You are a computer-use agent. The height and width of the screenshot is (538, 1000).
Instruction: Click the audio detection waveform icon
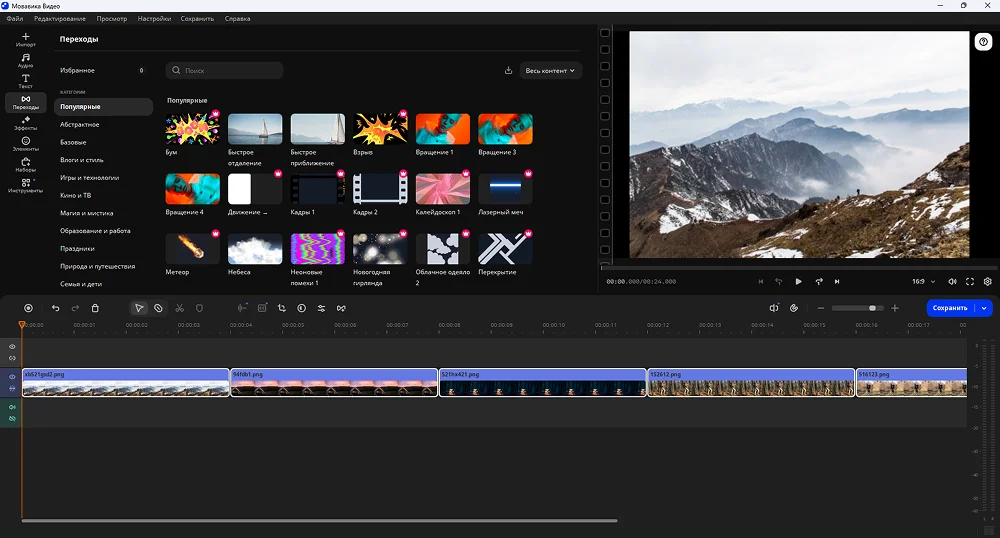tap(242, 308)
